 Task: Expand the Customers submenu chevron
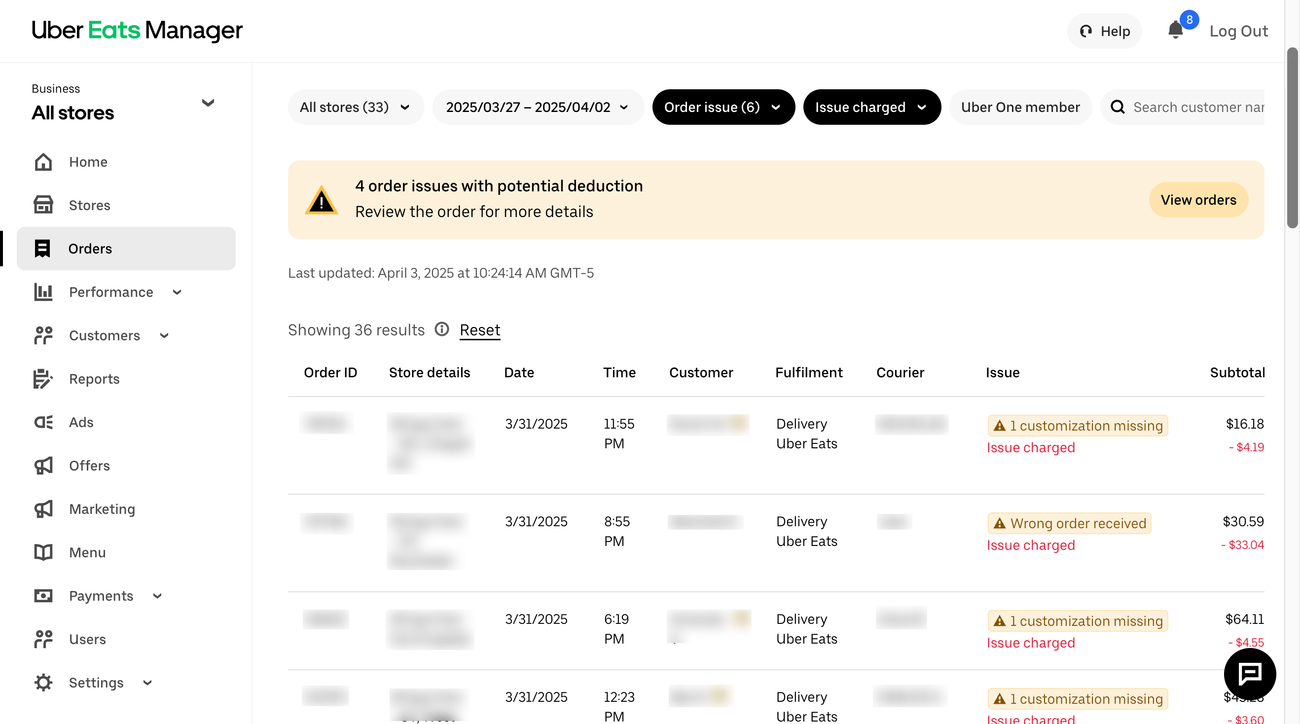tap(164, 336)
